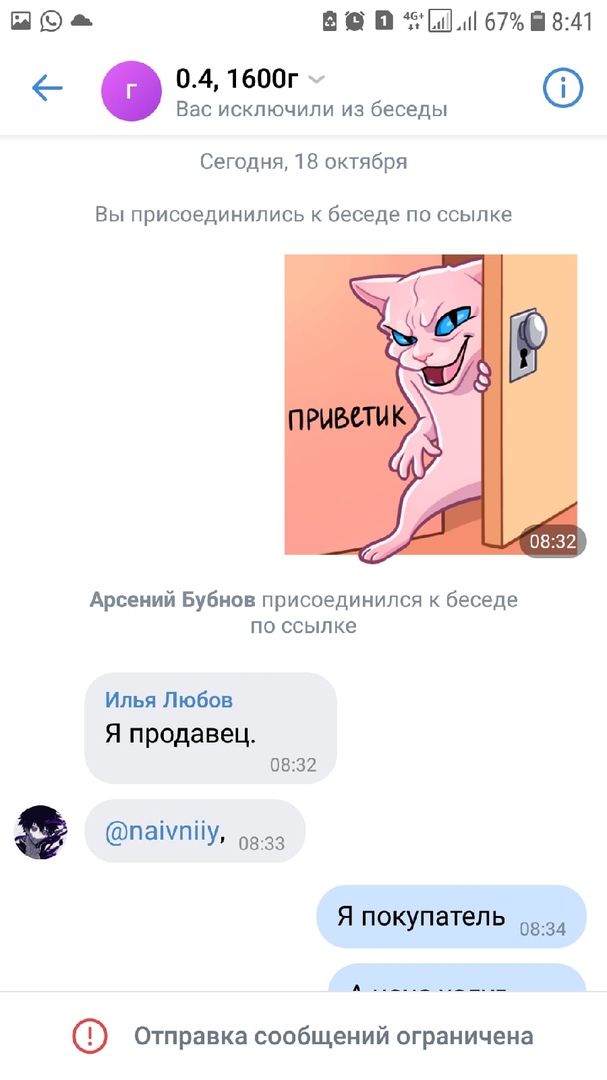This screenshot has width=607, height=1080.
Task: Tap the battery indicator icon
Action: point(538,21)
